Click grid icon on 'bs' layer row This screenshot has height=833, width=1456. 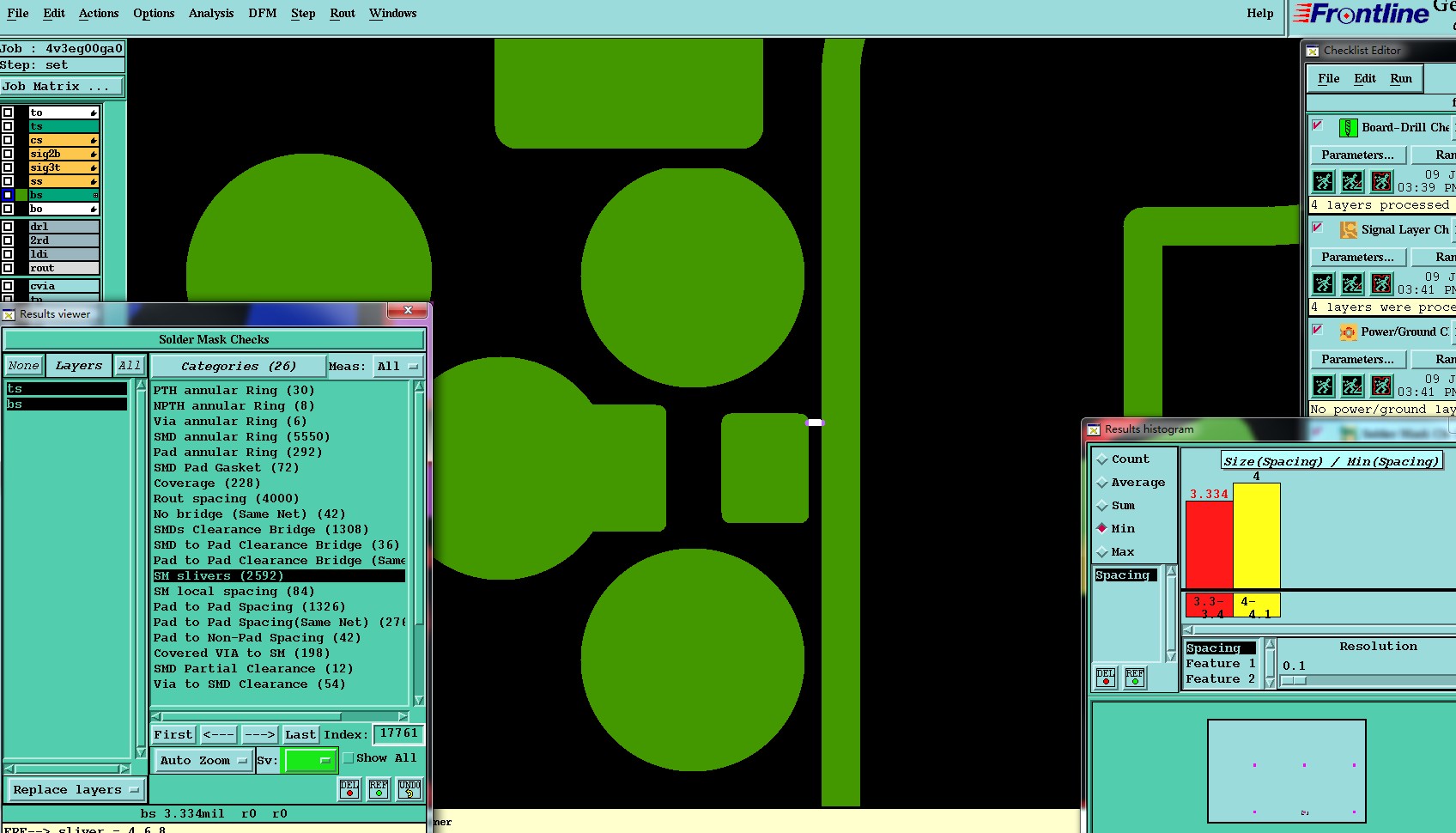(x=94, y=196)
